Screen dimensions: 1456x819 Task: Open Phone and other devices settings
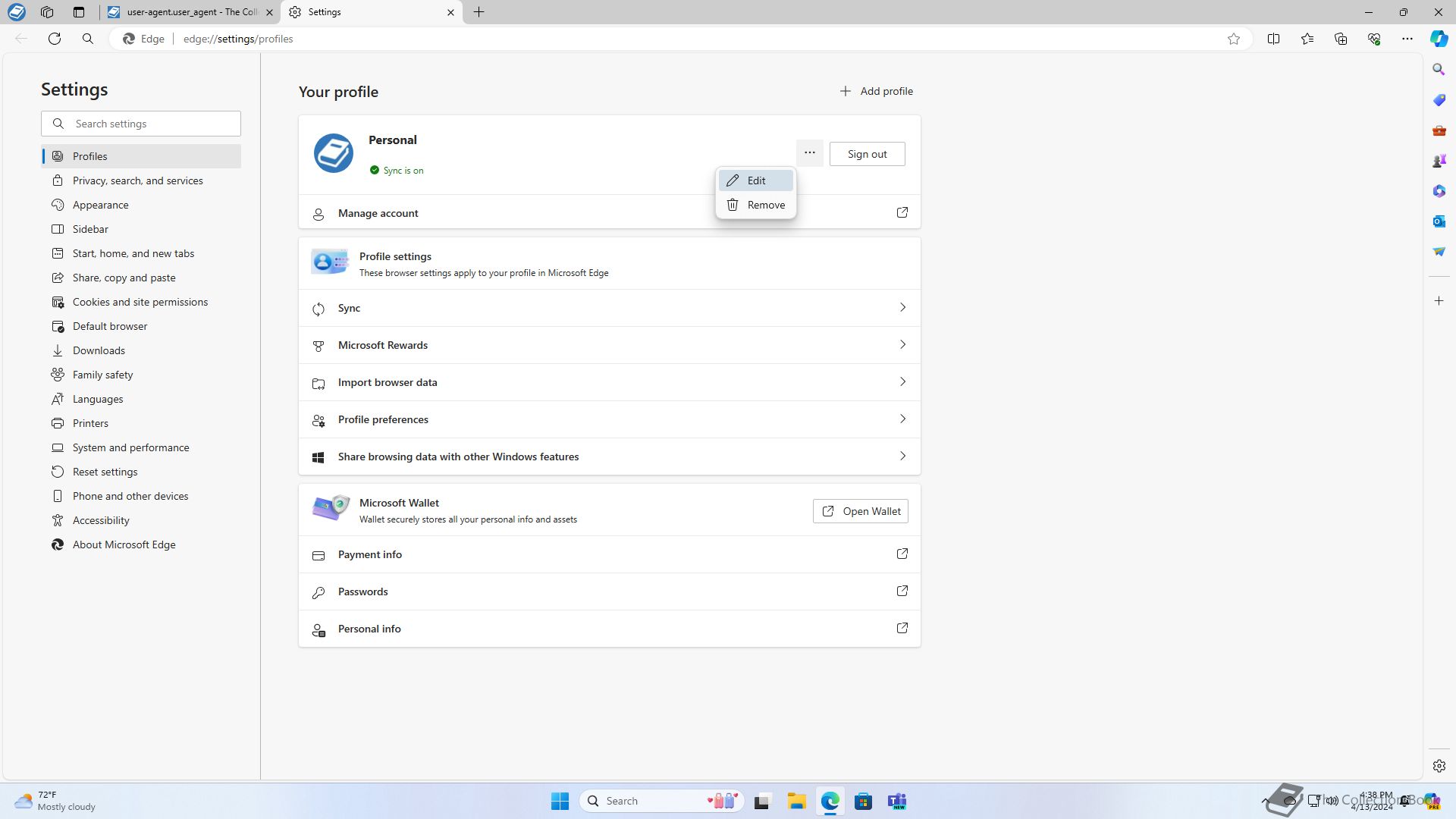point(141,496)
